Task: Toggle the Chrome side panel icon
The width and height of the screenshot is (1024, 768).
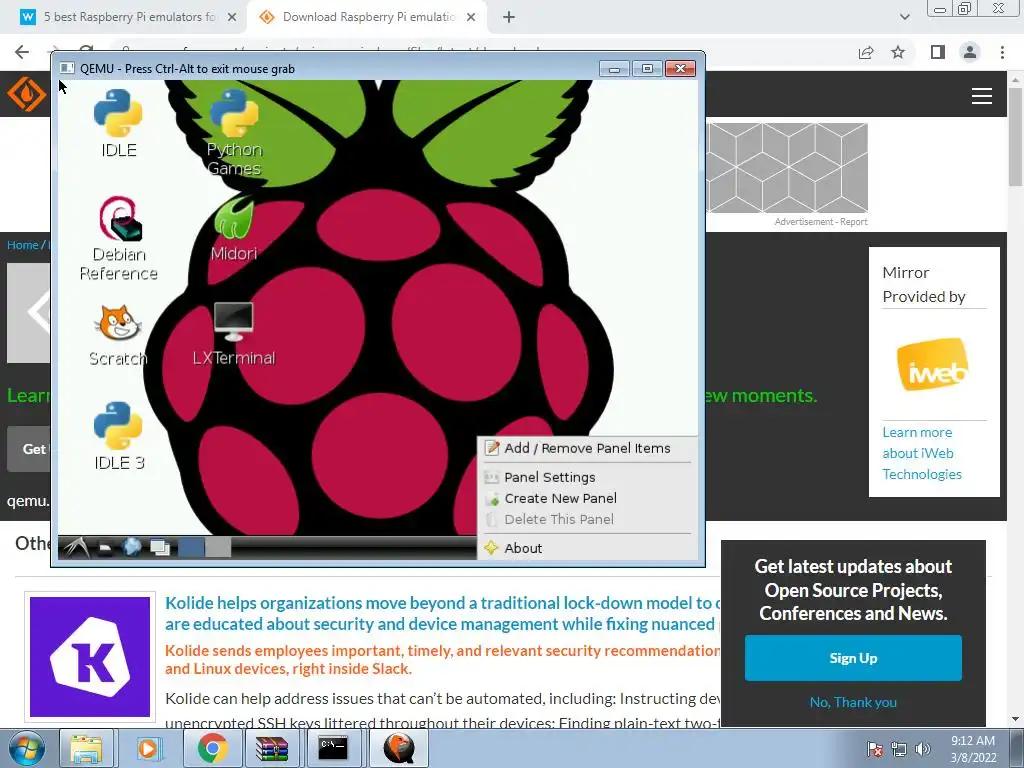Action: point(938,52)
